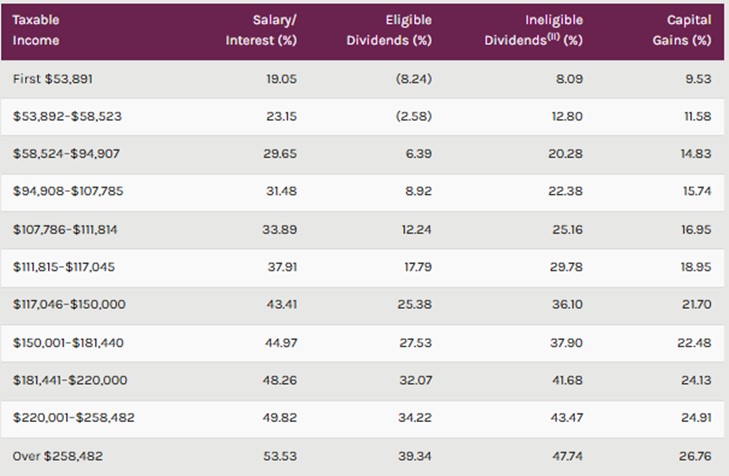Click the 27.53 eligible dividends cell
The width and height of the screenshot is (729, 476).
[415, 342]
